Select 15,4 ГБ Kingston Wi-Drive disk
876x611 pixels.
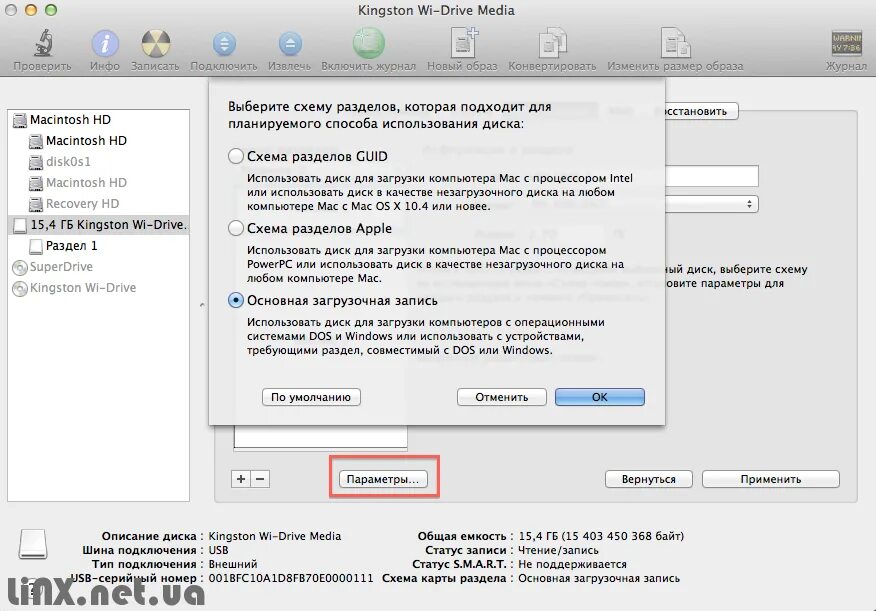pyautogui.click(x=98, y=225)
